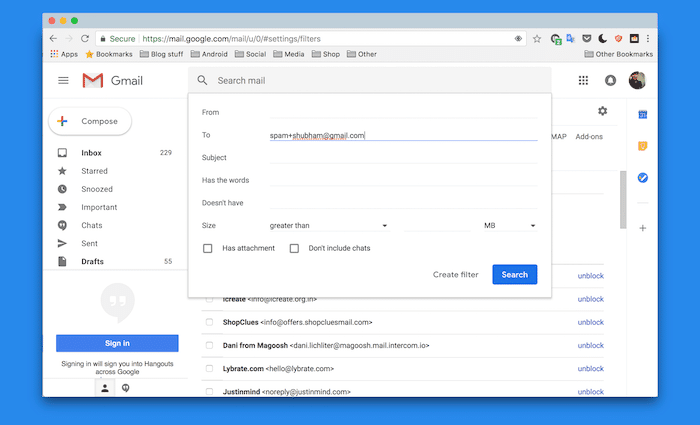
Task: Click the settings page scrollbar
Action: click(x=623, y=200)
